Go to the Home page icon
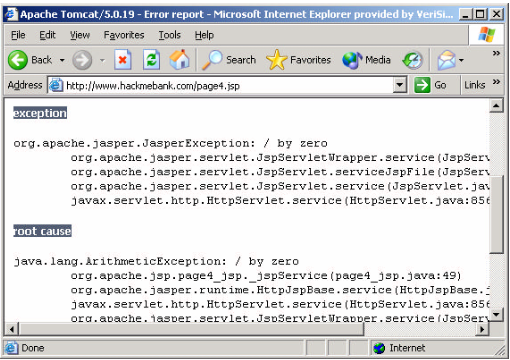This screenshot has height=360, width=510. 179,60
